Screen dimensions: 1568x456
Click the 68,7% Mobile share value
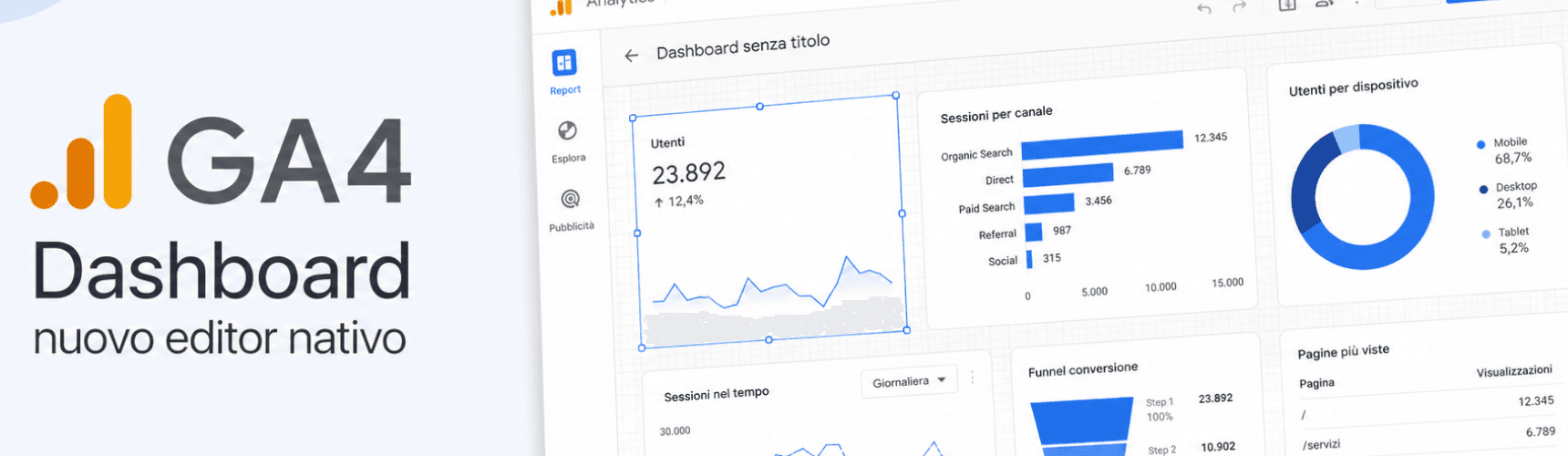coord(1513,159)
